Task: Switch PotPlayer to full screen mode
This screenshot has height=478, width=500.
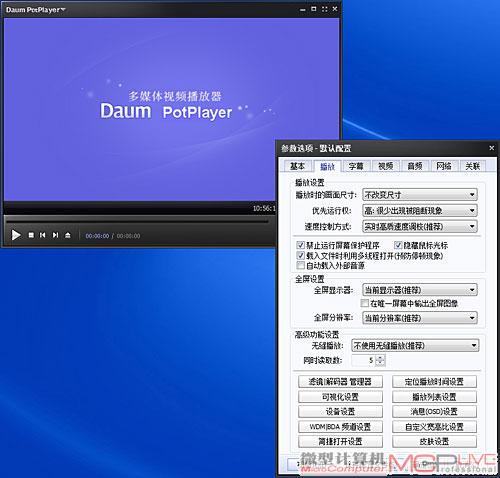Action: (324, 9)
